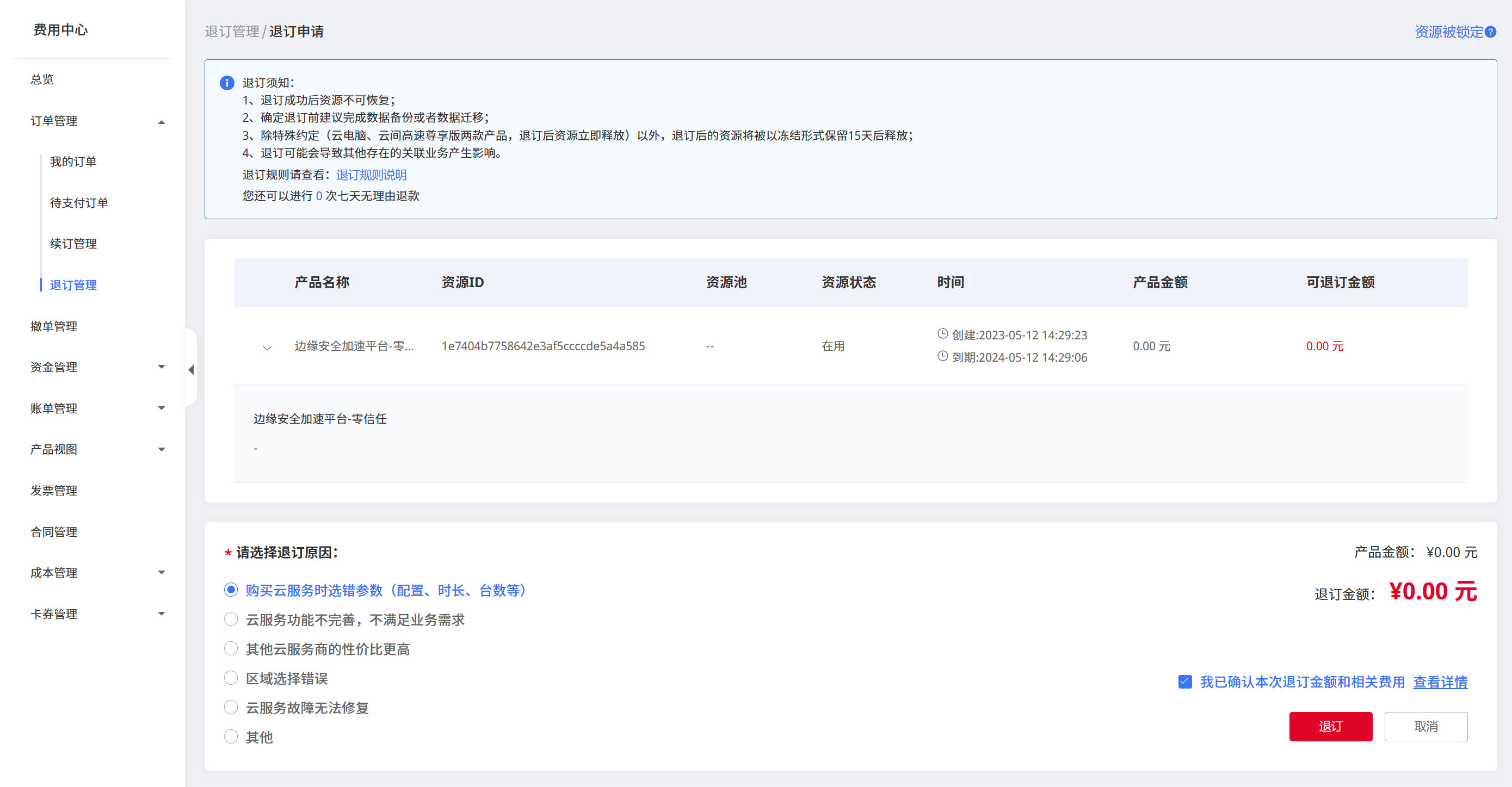Collapse the sidebar with the arrow handle

tap(191, 369)
